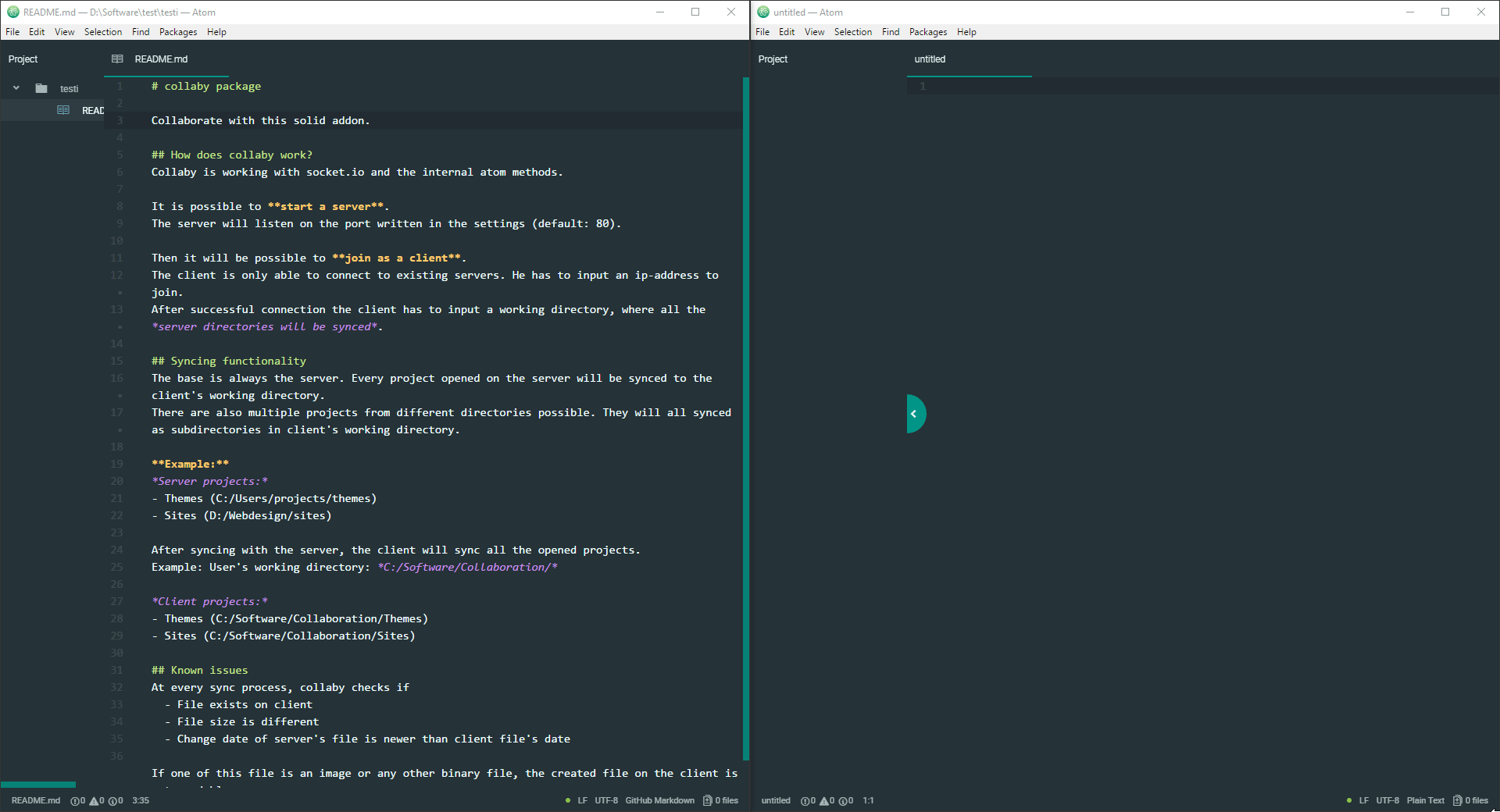Select the testi folder icon in tree
The width and height of the screenshot is (1500, 812).
(x=41, y=88)
